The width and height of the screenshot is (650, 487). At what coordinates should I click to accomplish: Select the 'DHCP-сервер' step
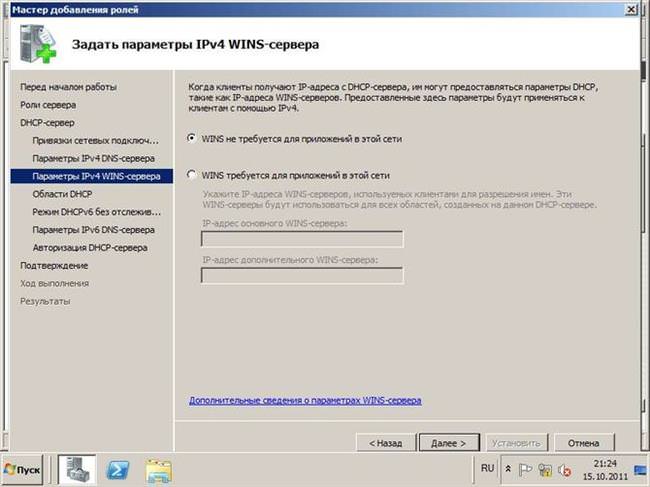click(47, 123)
